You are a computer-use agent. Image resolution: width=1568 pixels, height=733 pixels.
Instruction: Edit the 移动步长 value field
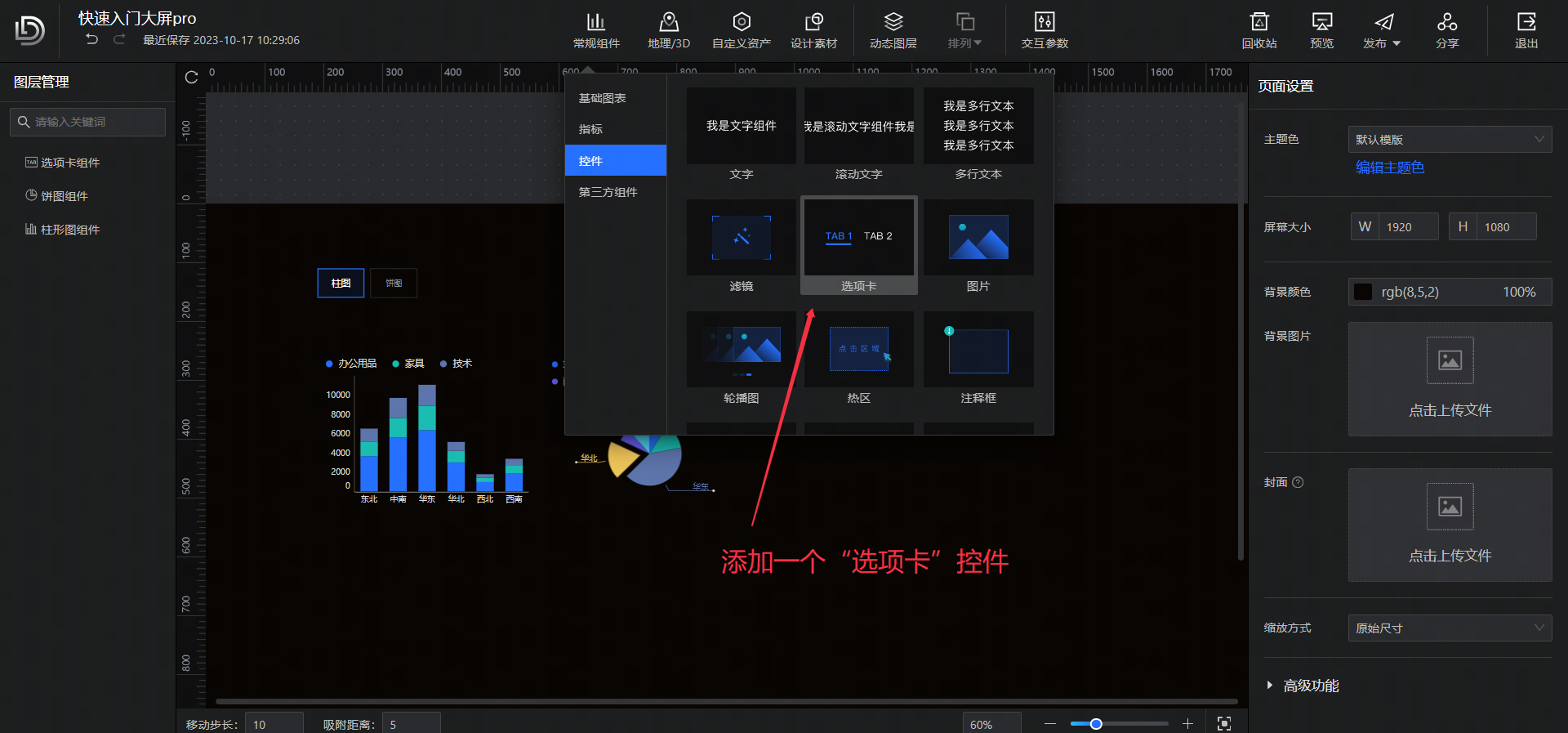coord(274,724)
